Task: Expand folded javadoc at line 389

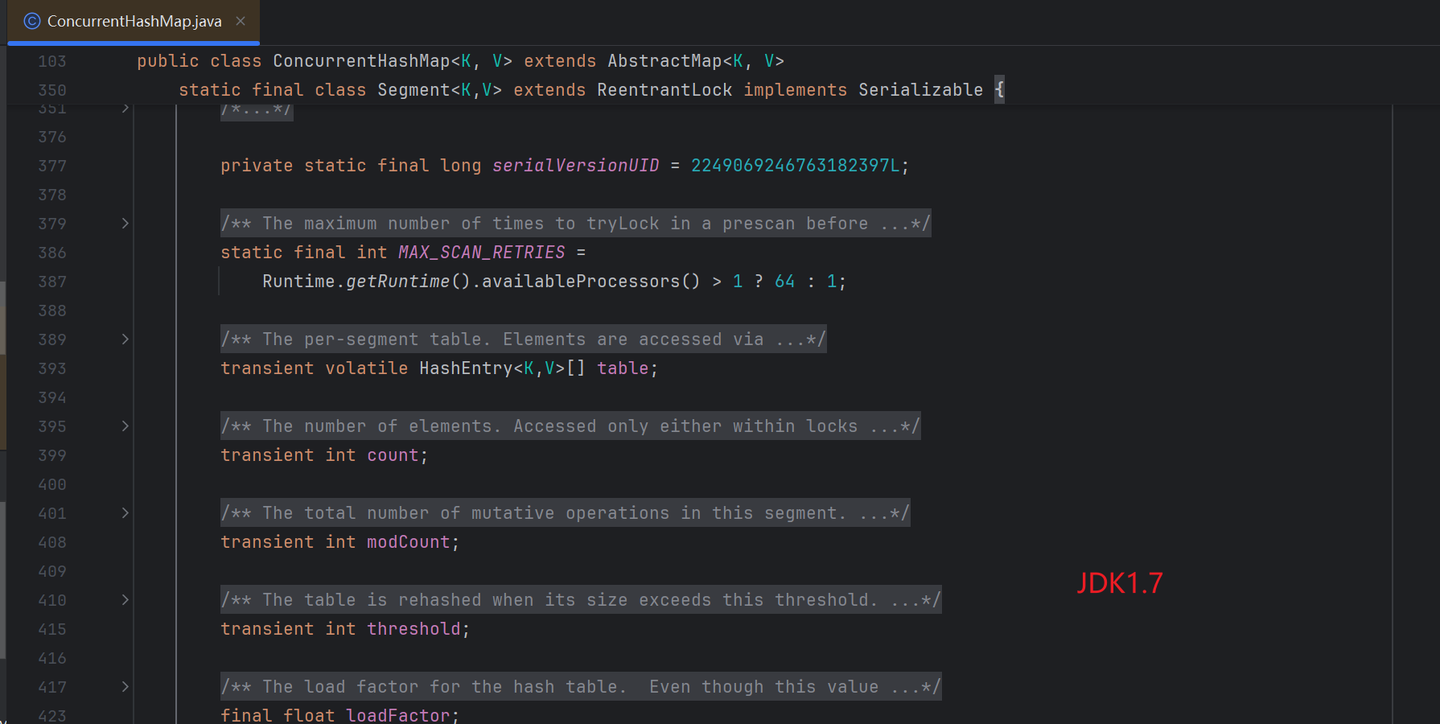Action: click(125, 339)
